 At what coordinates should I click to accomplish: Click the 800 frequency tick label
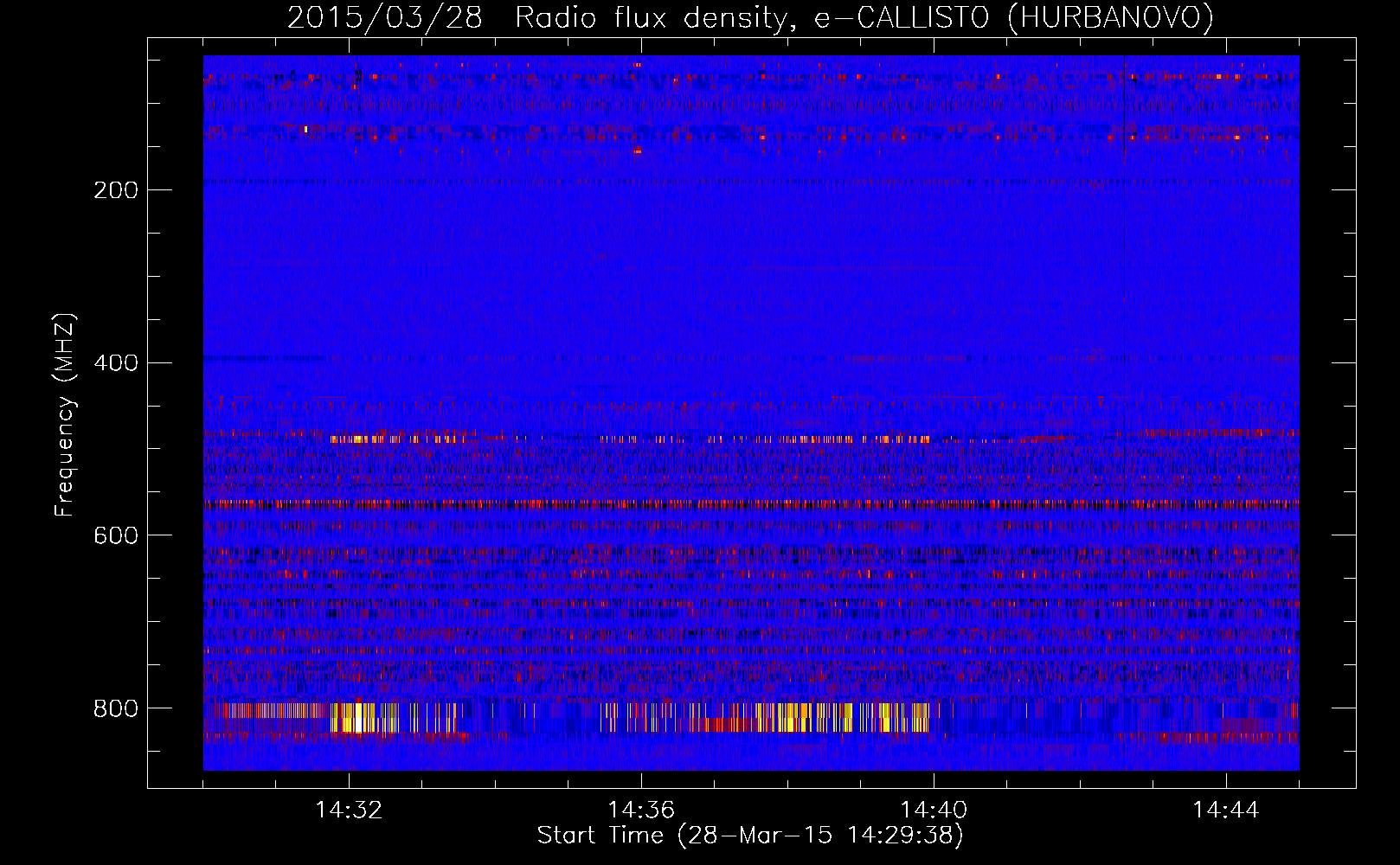[116, 709]
